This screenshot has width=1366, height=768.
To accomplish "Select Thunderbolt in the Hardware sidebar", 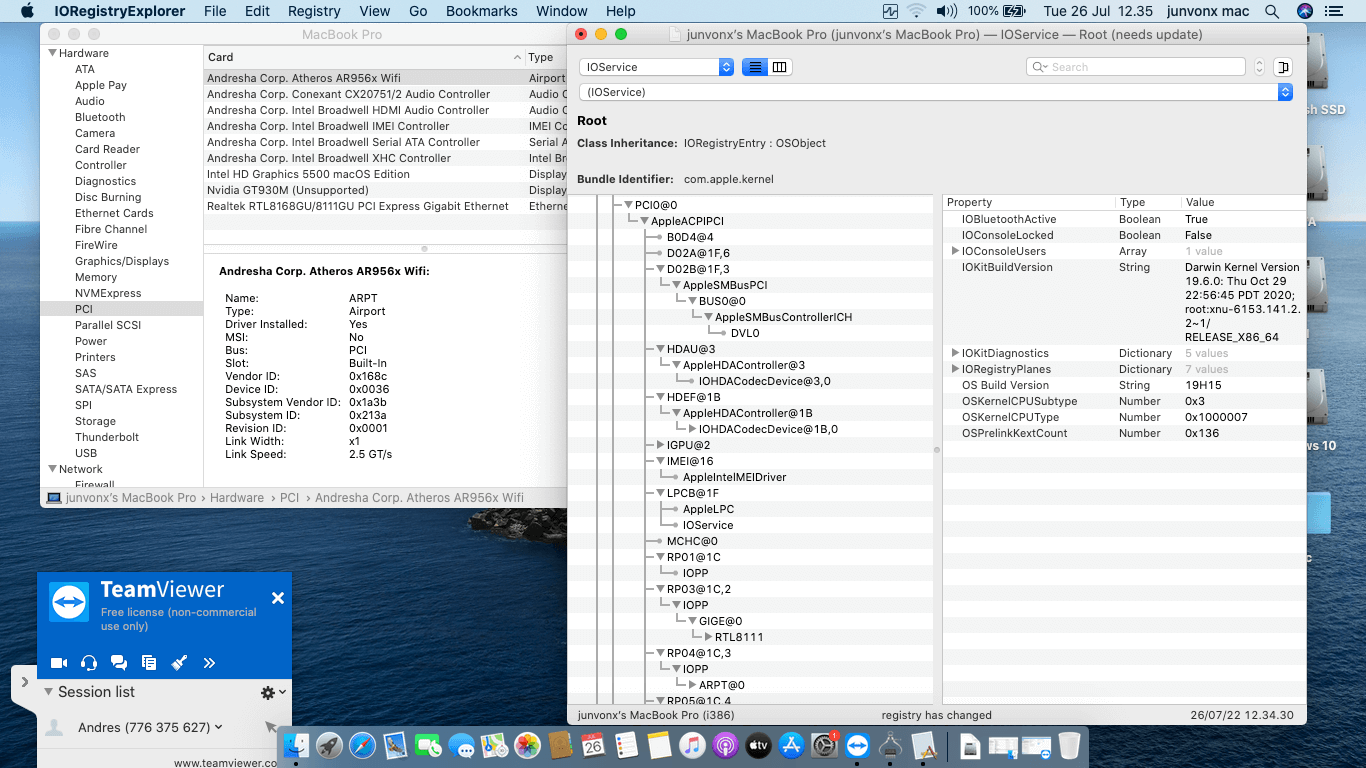I will click(107, 437).
